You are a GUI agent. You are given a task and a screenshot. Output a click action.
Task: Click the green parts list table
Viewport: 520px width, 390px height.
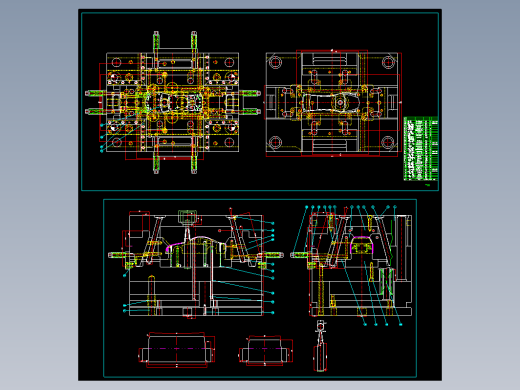[x=421, y=149]
